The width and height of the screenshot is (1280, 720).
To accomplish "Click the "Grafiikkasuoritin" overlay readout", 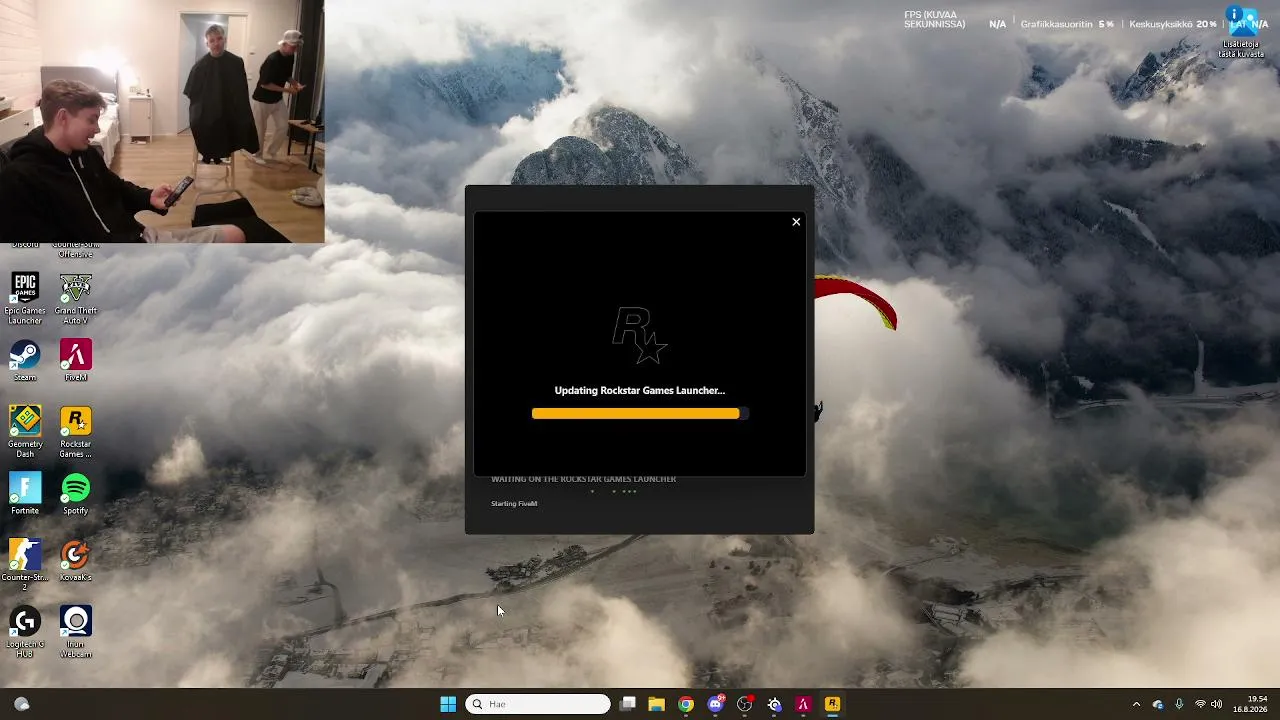I will point(1067,24).
